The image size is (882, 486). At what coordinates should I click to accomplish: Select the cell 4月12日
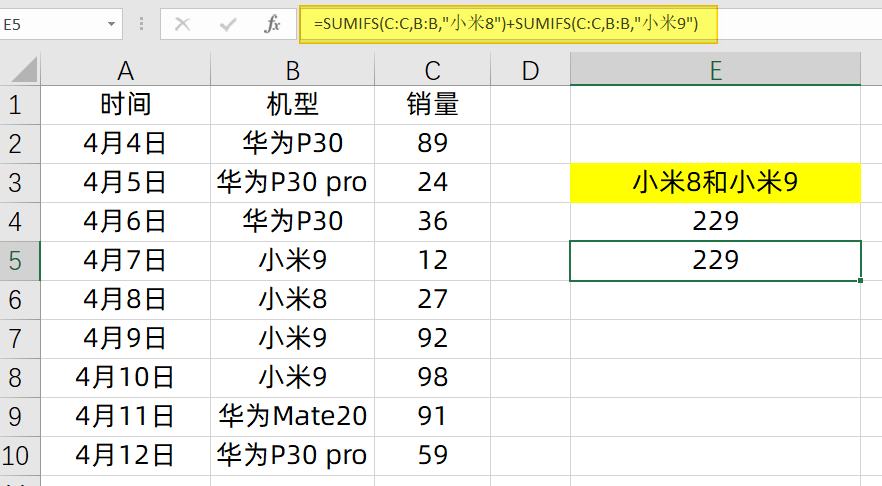[x=125, y=455]
